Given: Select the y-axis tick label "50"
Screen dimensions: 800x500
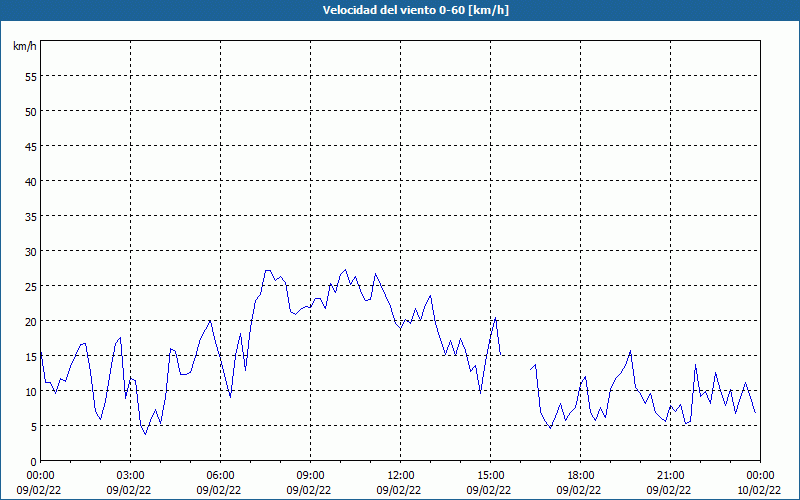Looking at the screenshot, I should 31,112.
